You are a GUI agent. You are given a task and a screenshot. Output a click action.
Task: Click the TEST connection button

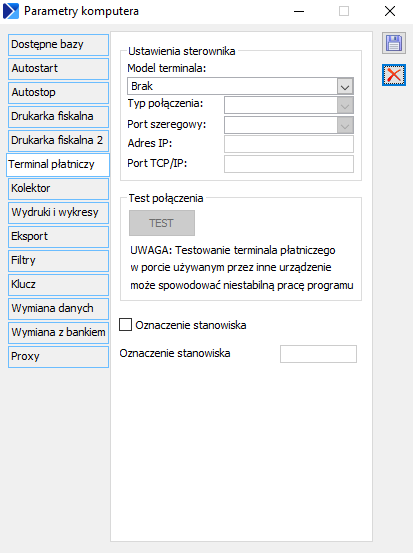point(162,223)
